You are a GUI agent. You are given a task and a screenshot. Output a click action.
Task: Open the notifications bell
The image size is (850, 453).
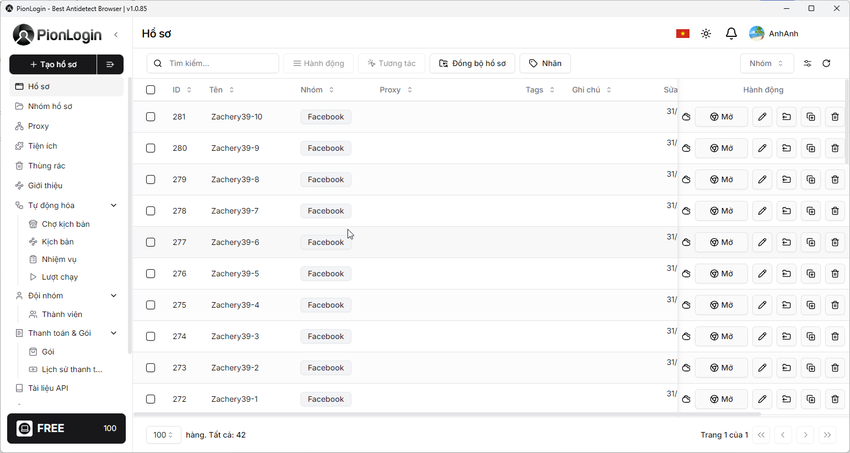pos(731,34)
